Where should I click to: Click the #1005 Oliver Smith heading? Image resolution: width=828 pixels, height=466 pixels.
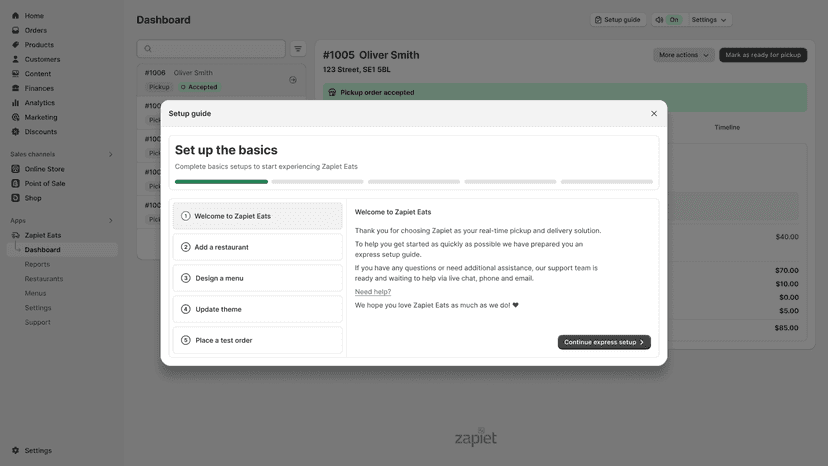[x=371, y=55]
